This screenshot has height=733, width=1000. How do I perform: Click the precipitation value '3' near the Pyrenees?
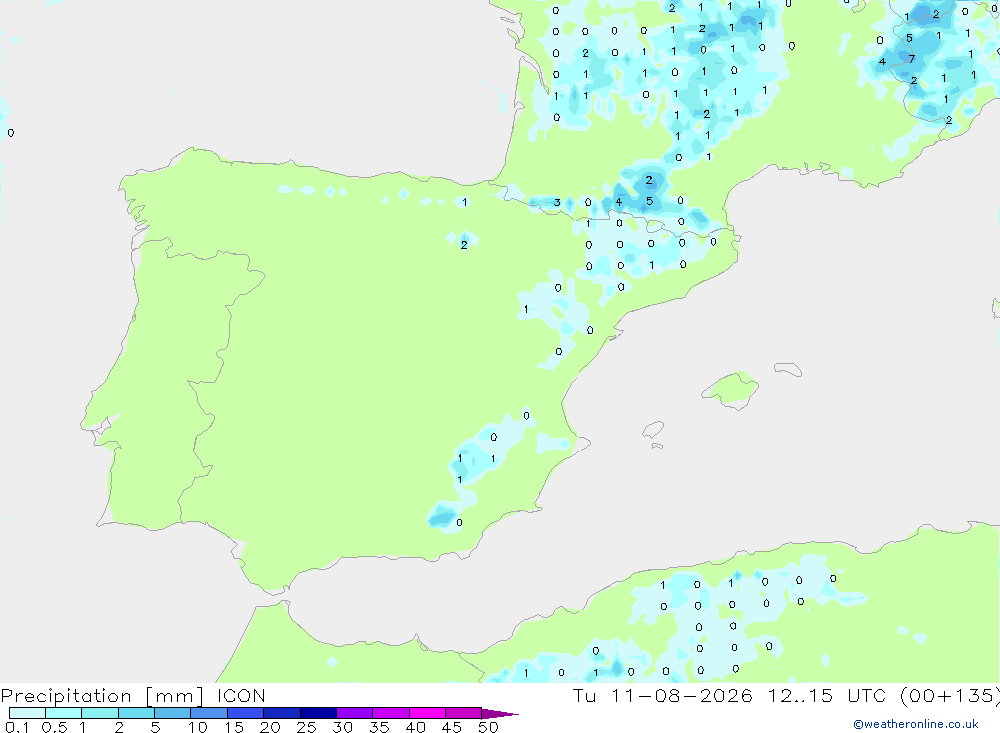(x=557, y=203)
